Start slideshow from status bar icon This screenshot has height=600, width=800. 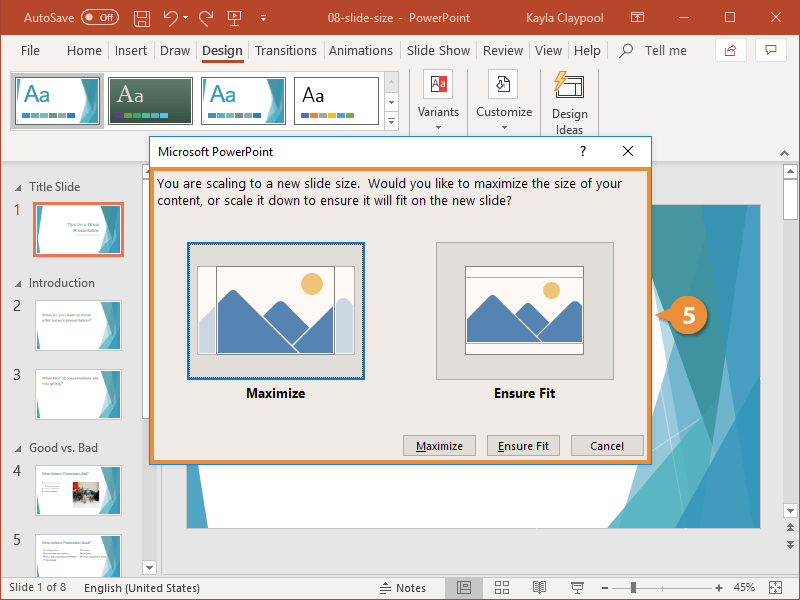pyautogui.click(x=577, y=587)
